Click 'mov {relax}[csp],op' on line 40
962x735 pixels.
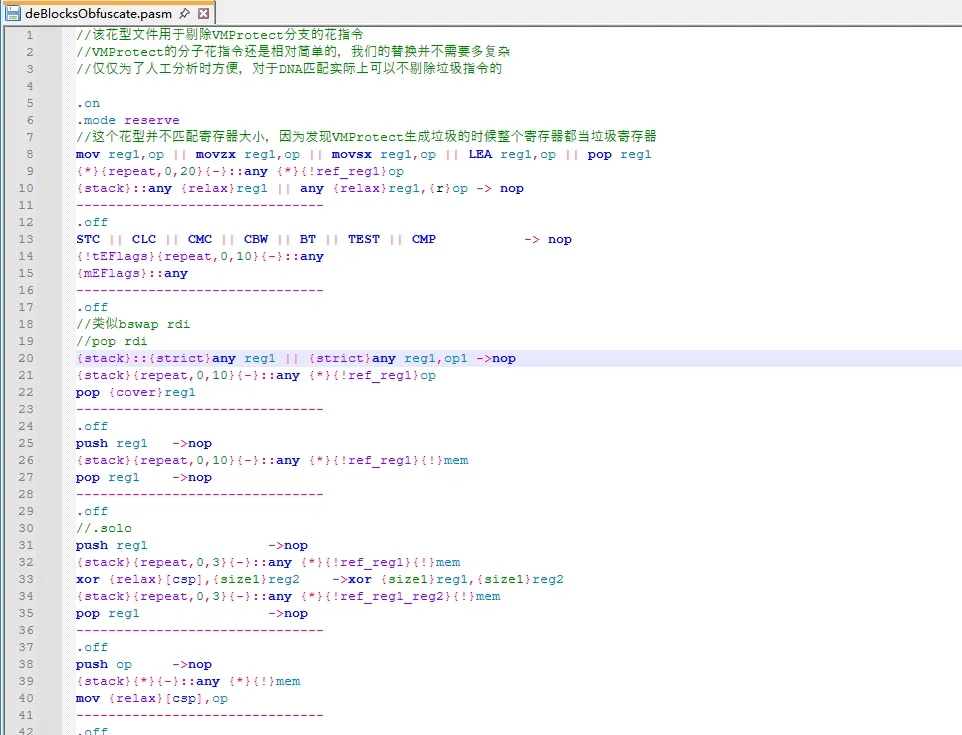tap(152, 699)
